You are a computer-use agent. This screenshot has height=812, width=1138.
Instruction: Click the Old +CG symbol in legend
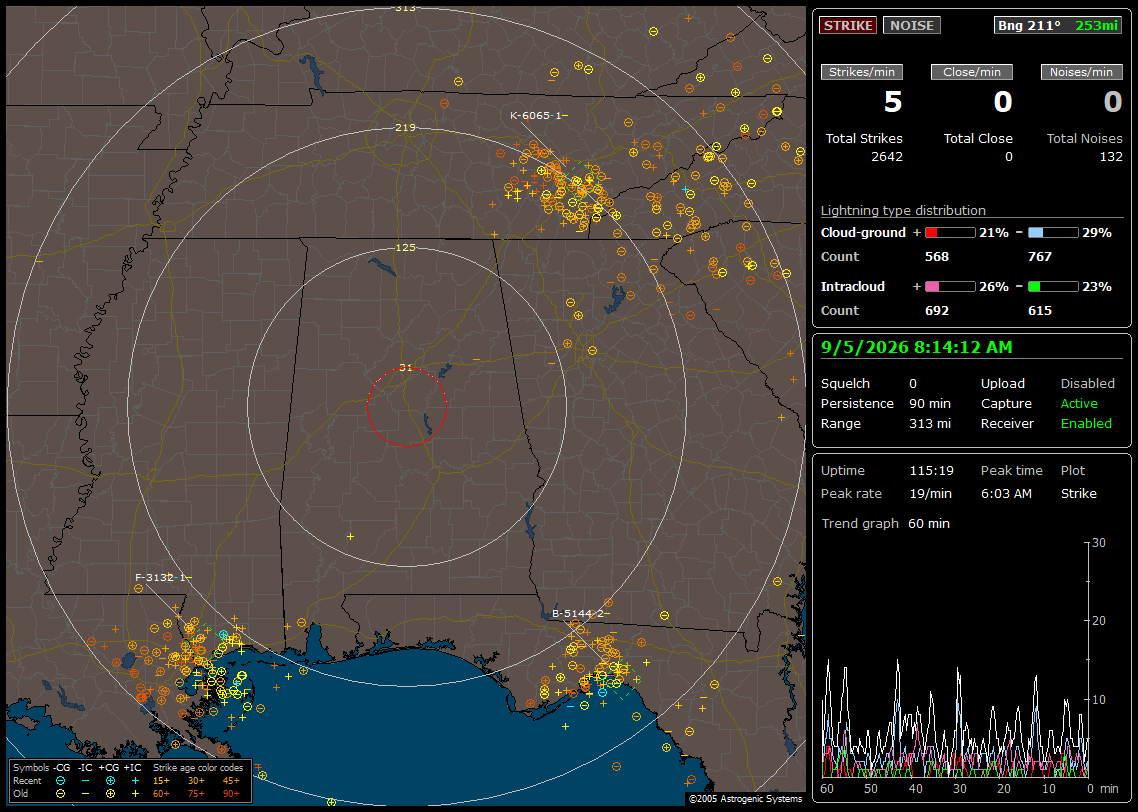(110, 794)
